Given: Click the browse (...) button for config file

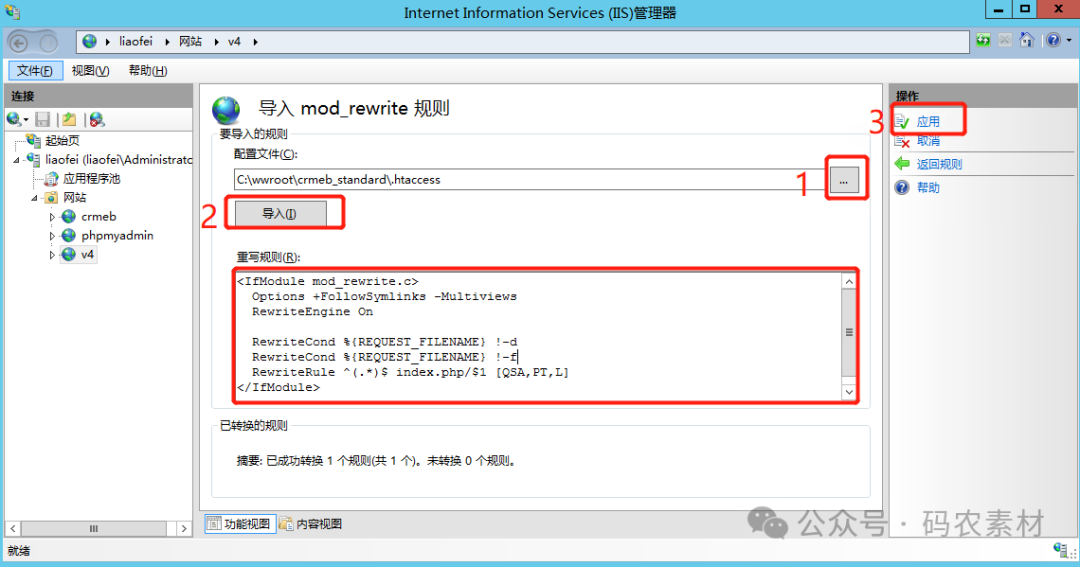Looking at the screenshot, I should [844, 181].
